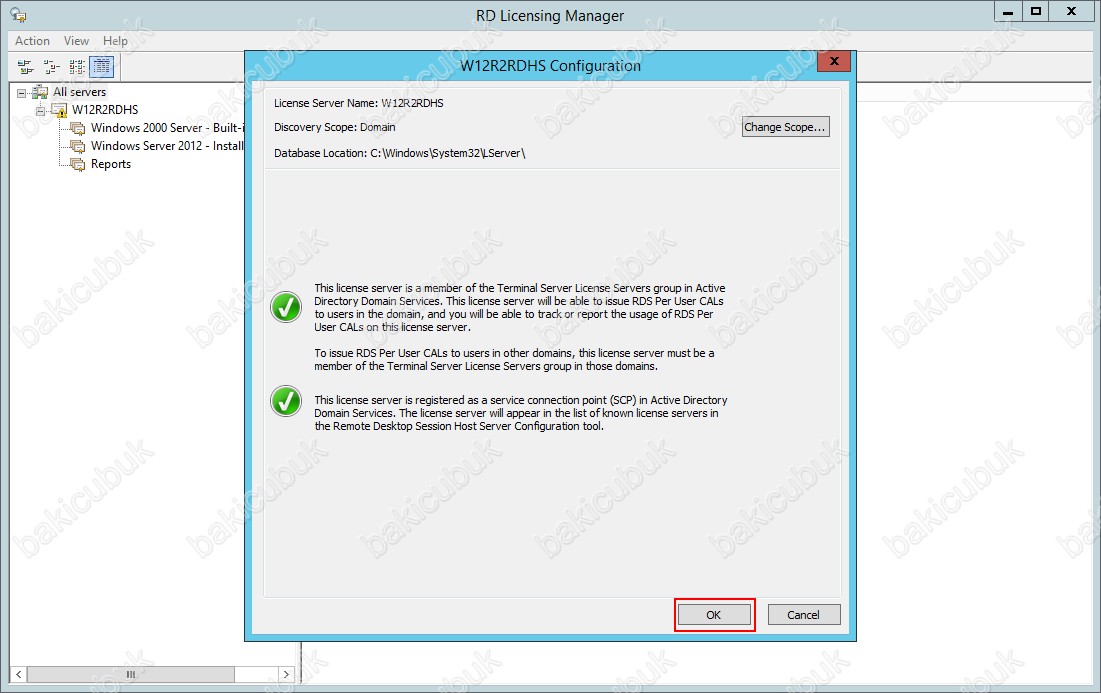
Task: Click Change Scope... button
Action: coord(785,127)
